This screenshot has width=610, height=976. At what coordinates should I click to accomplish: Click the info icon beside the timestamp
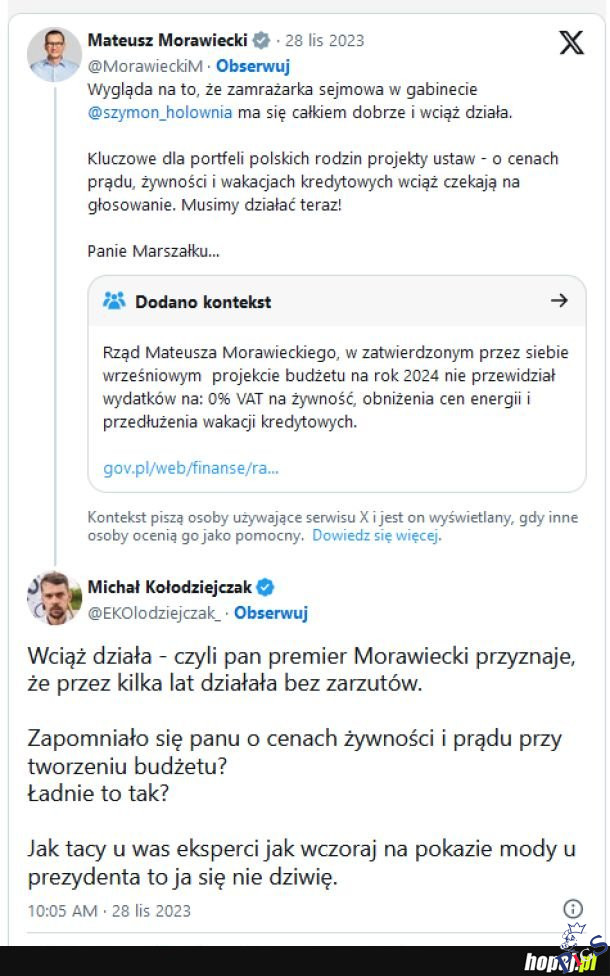tap(573, 909)
